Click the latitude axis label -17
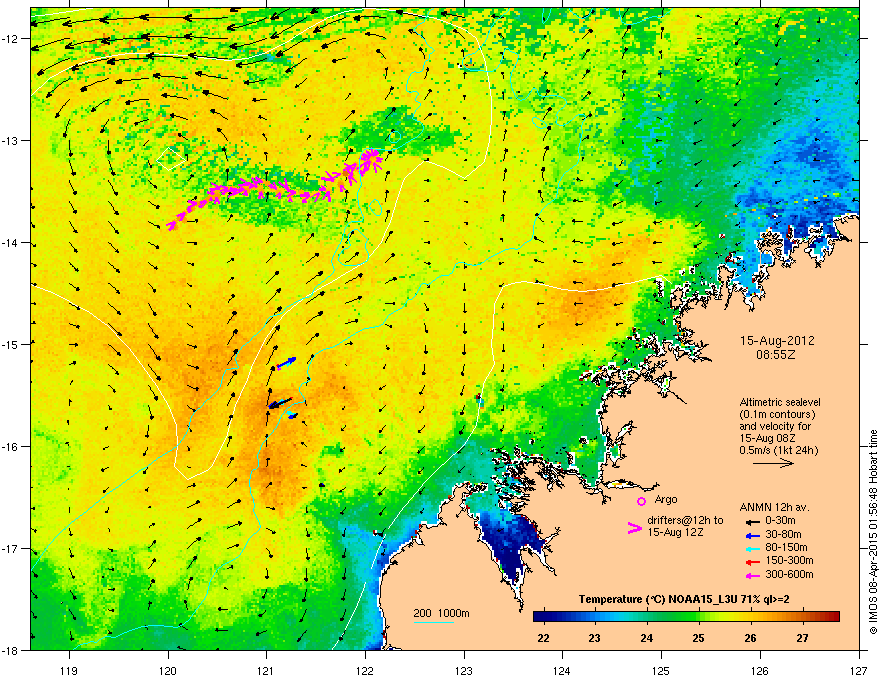The height and width of the screenshot is (680, 880). [10, 548]
